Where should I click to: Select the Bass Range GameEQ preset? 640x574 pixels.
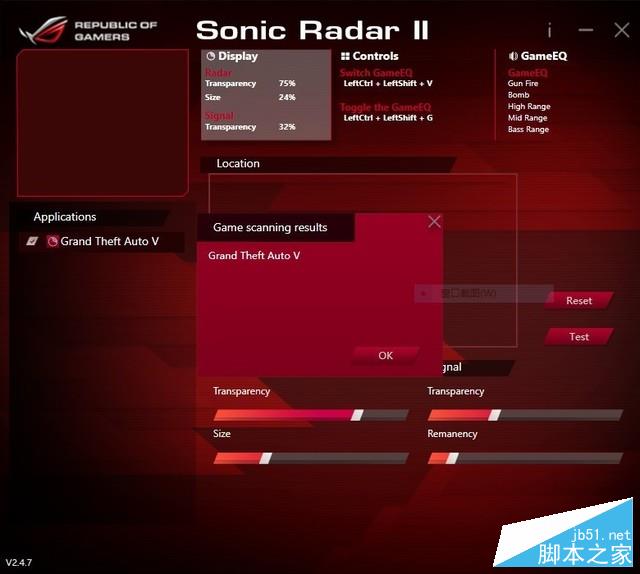coord(528,129)
